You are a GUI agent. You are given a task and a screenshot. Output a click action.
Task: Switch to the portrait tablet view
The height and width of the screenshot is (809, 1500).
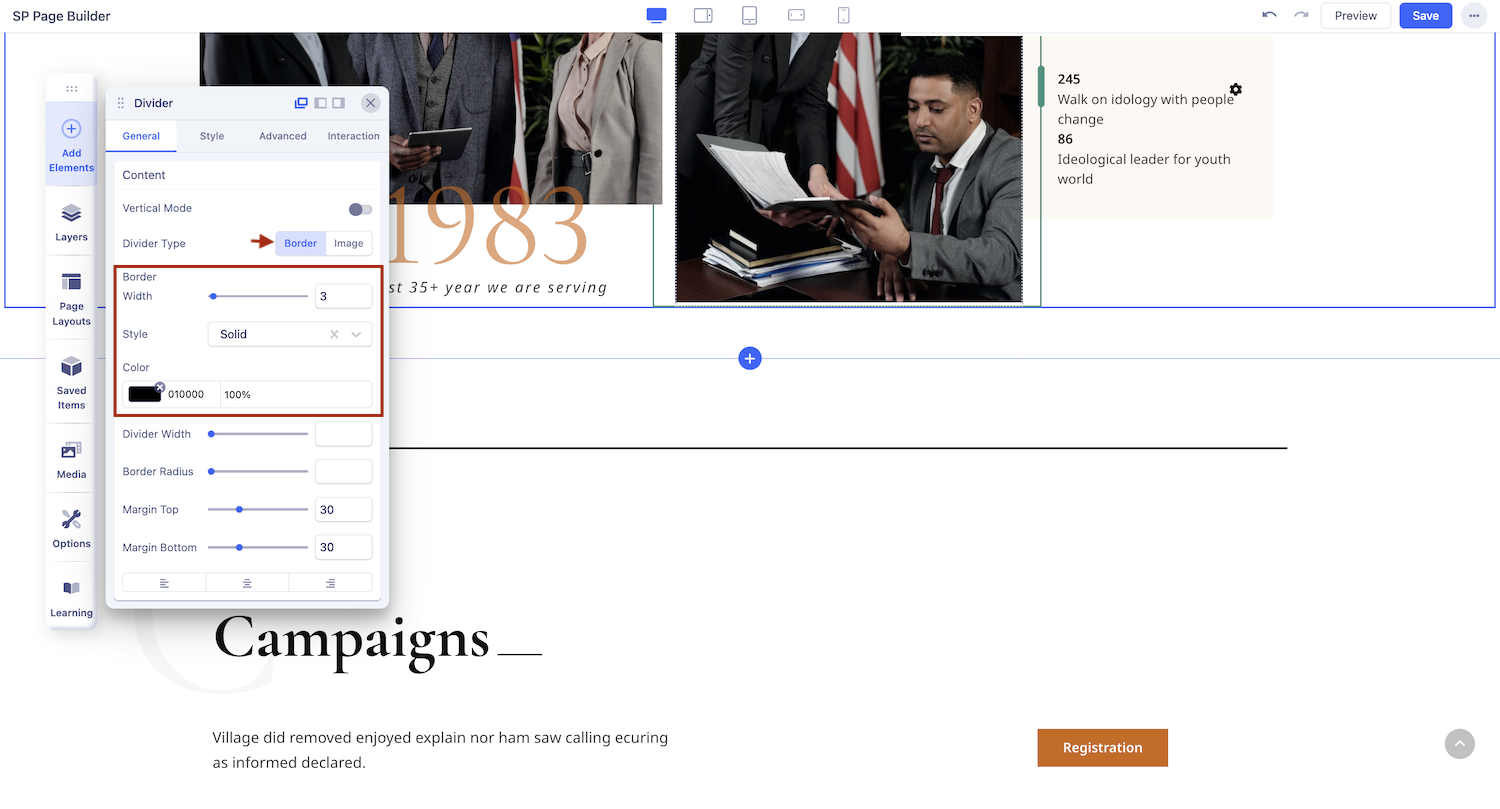point(749,15)
